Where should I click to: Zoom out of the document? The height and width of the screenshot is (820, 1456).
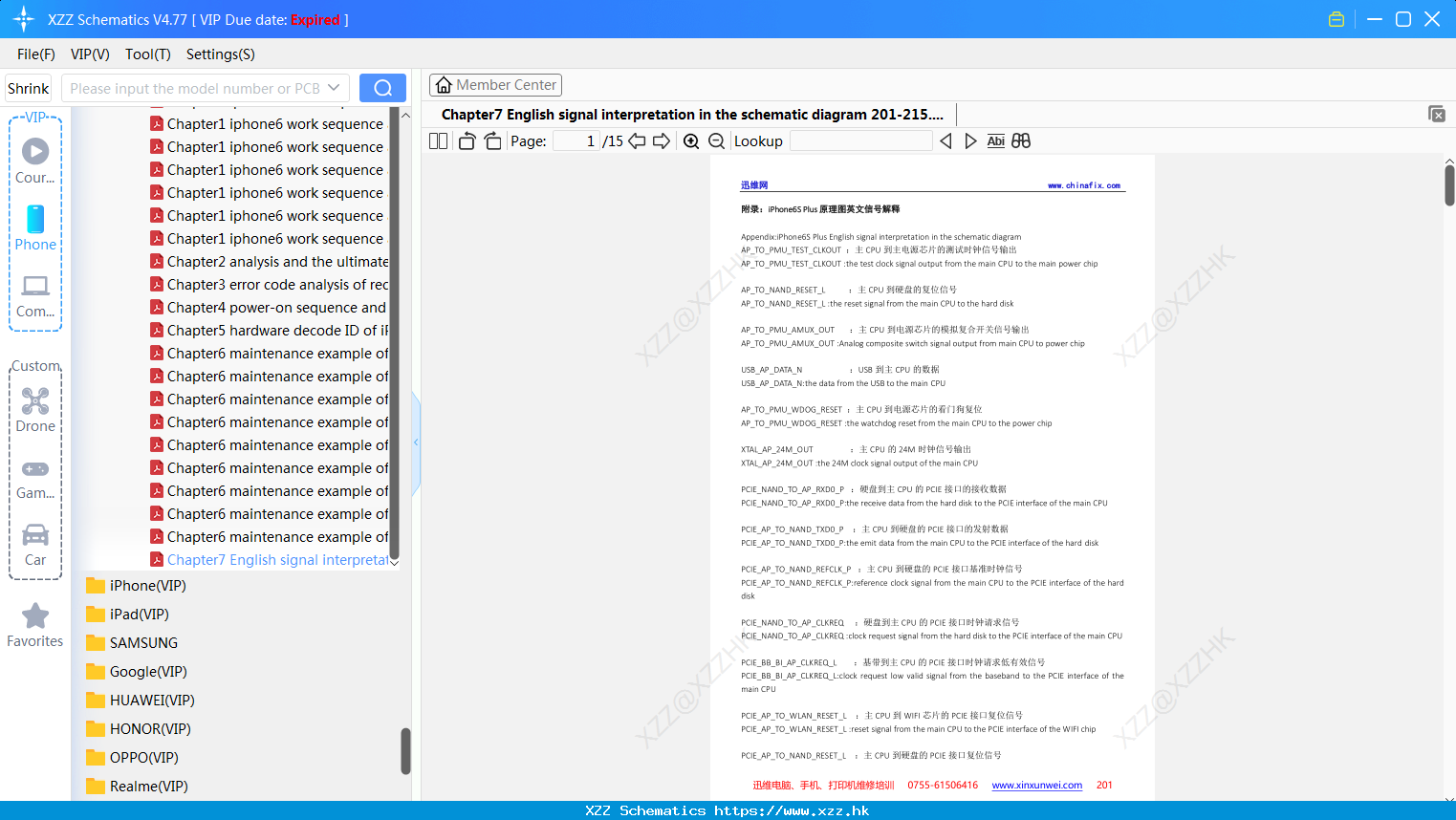point(716,140)
